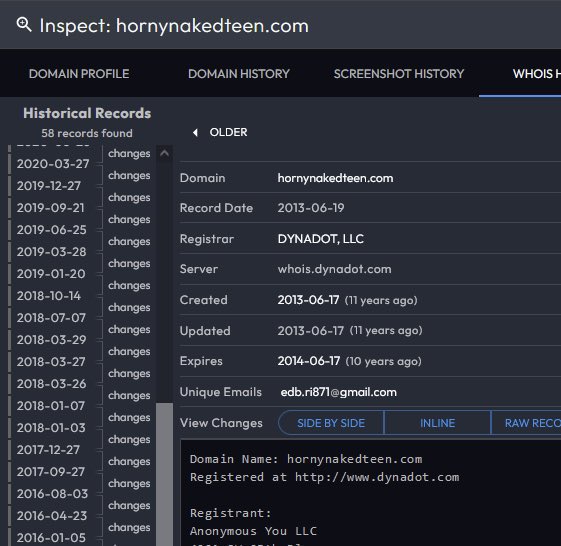Viewport: 561px width, 546px height.
Task: Click 'Anonymous You LLC' in raw record
Action: point(253,531)
